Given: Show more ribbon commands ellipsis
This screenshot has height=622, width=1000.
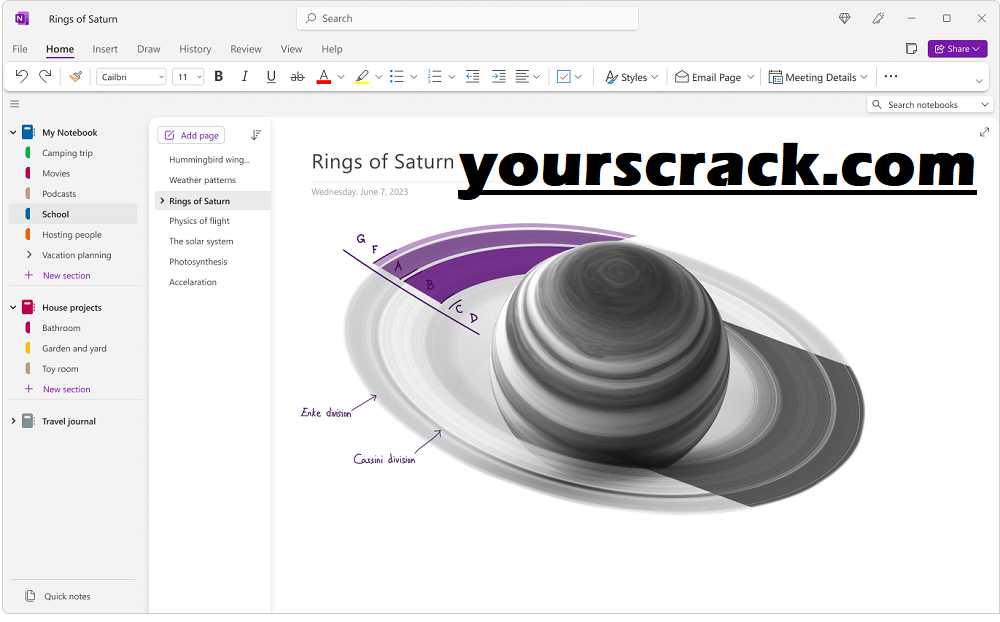Looking at the screenshot, I should click(891, 76).
